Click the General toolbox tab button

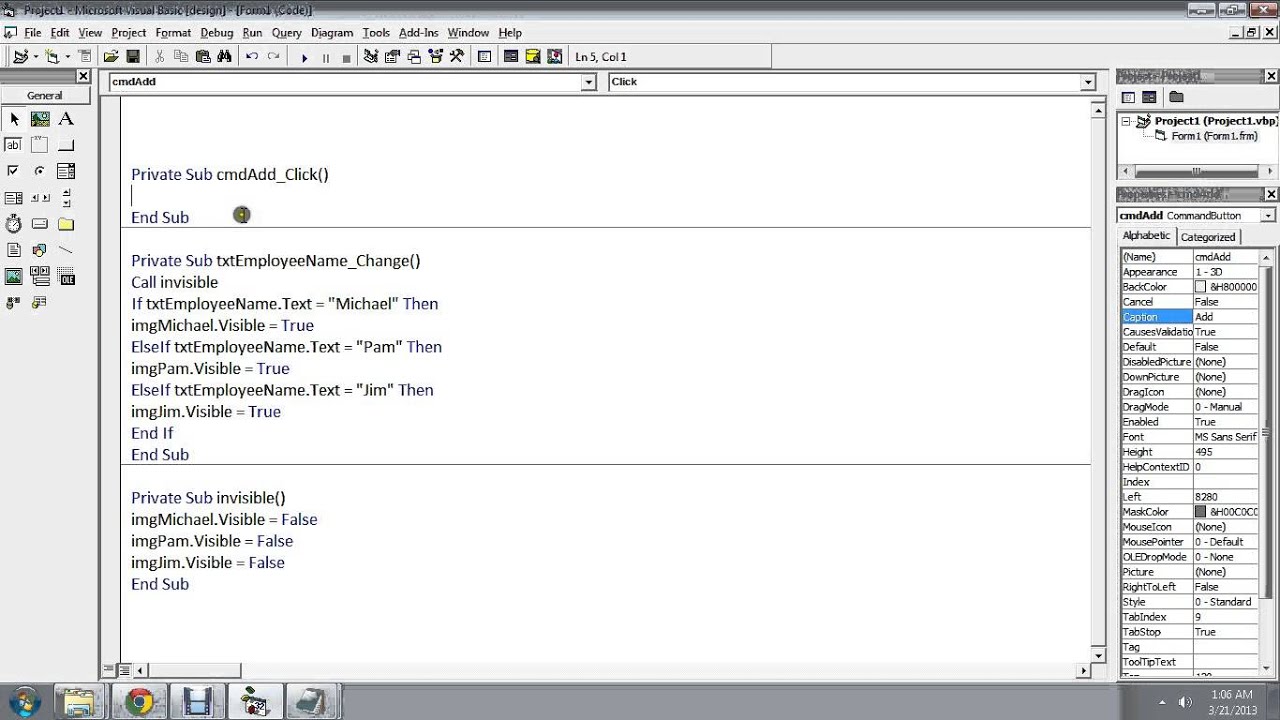pos(45,96)
